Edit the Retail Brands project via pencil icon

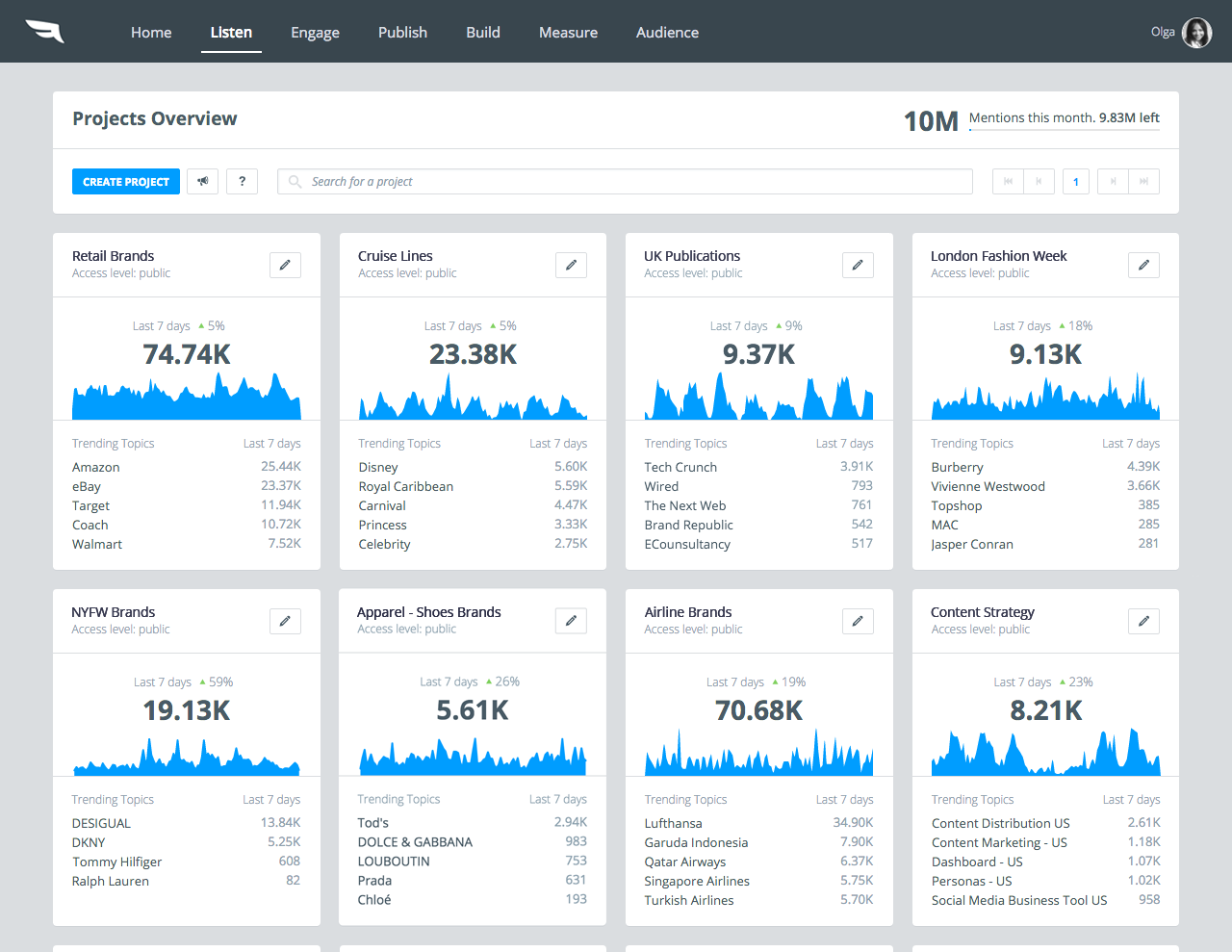pos(284,265)
